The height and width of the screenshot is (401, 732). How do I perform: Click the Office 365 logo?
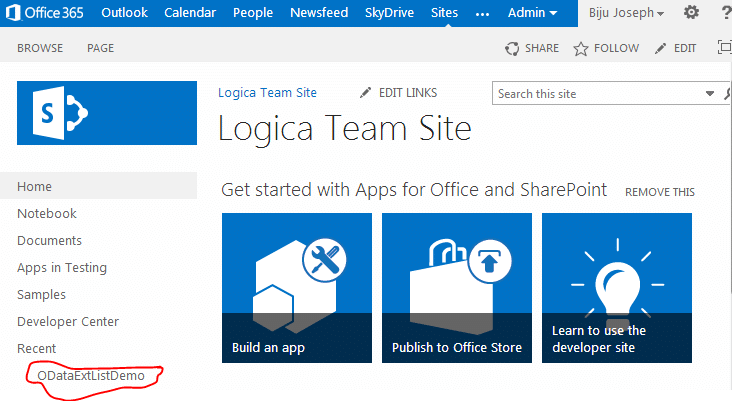click(44, 13)
